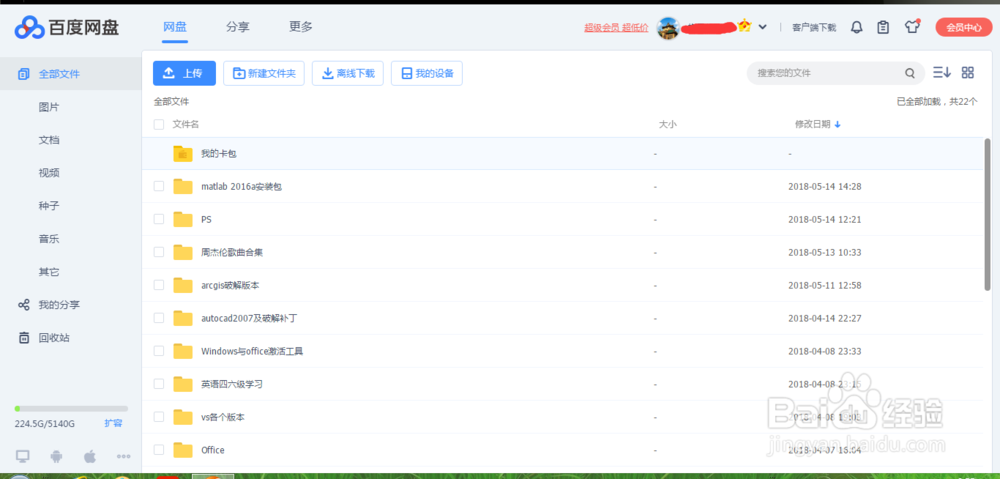Expand the account dropdown arrow
Image resolution: width=1000 pixels, height=479 pixels.
click(763, 27)
